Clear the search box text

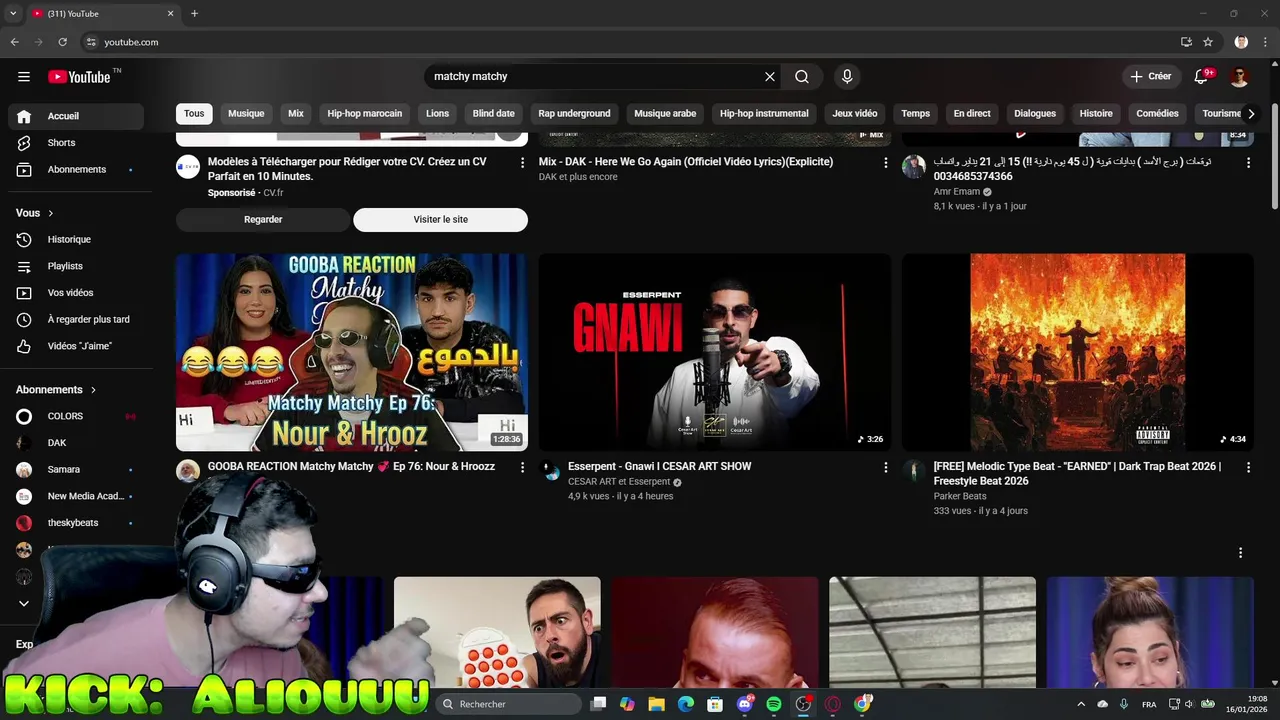tap(770, 77)
